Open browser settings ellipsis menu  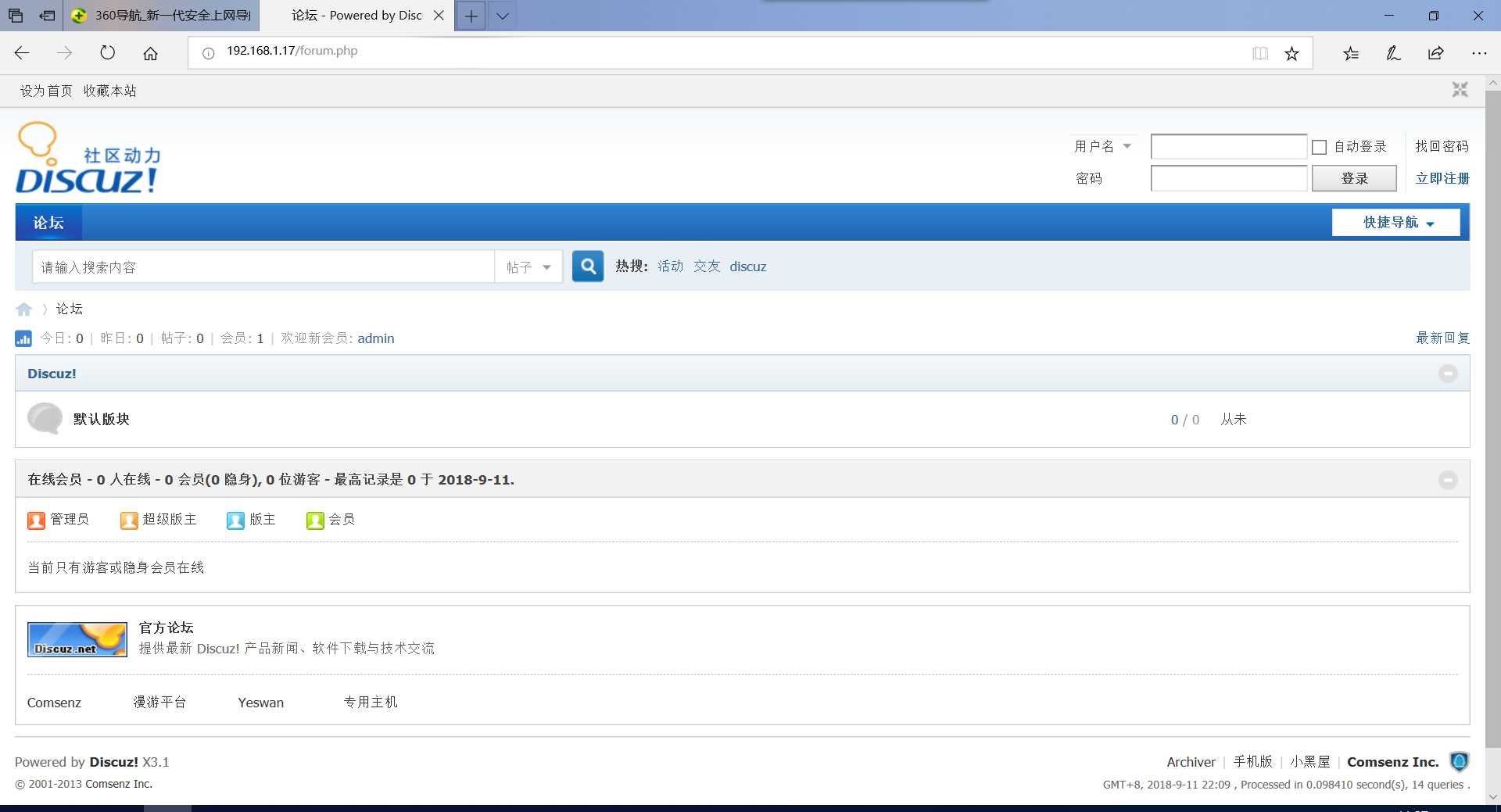pos(1479,53)
